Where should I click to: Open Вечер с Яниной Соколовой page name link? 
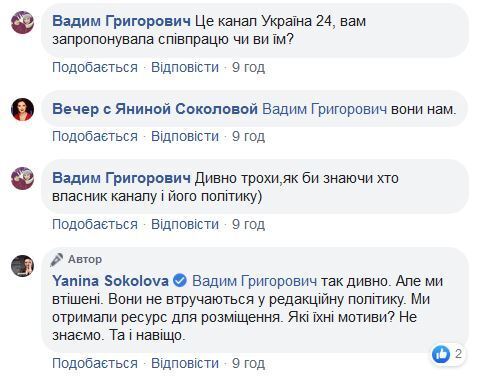tap(155, 109)
